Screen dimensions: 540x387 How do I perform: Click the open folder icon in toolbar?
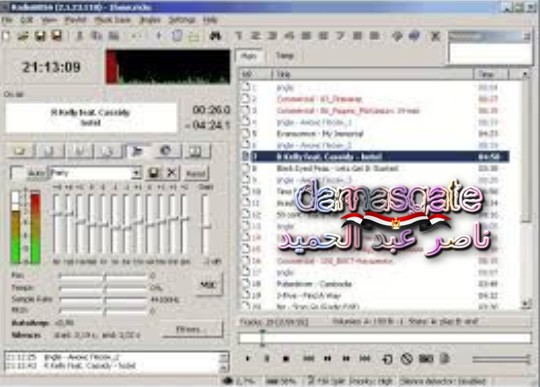click(x=23, y=36)
